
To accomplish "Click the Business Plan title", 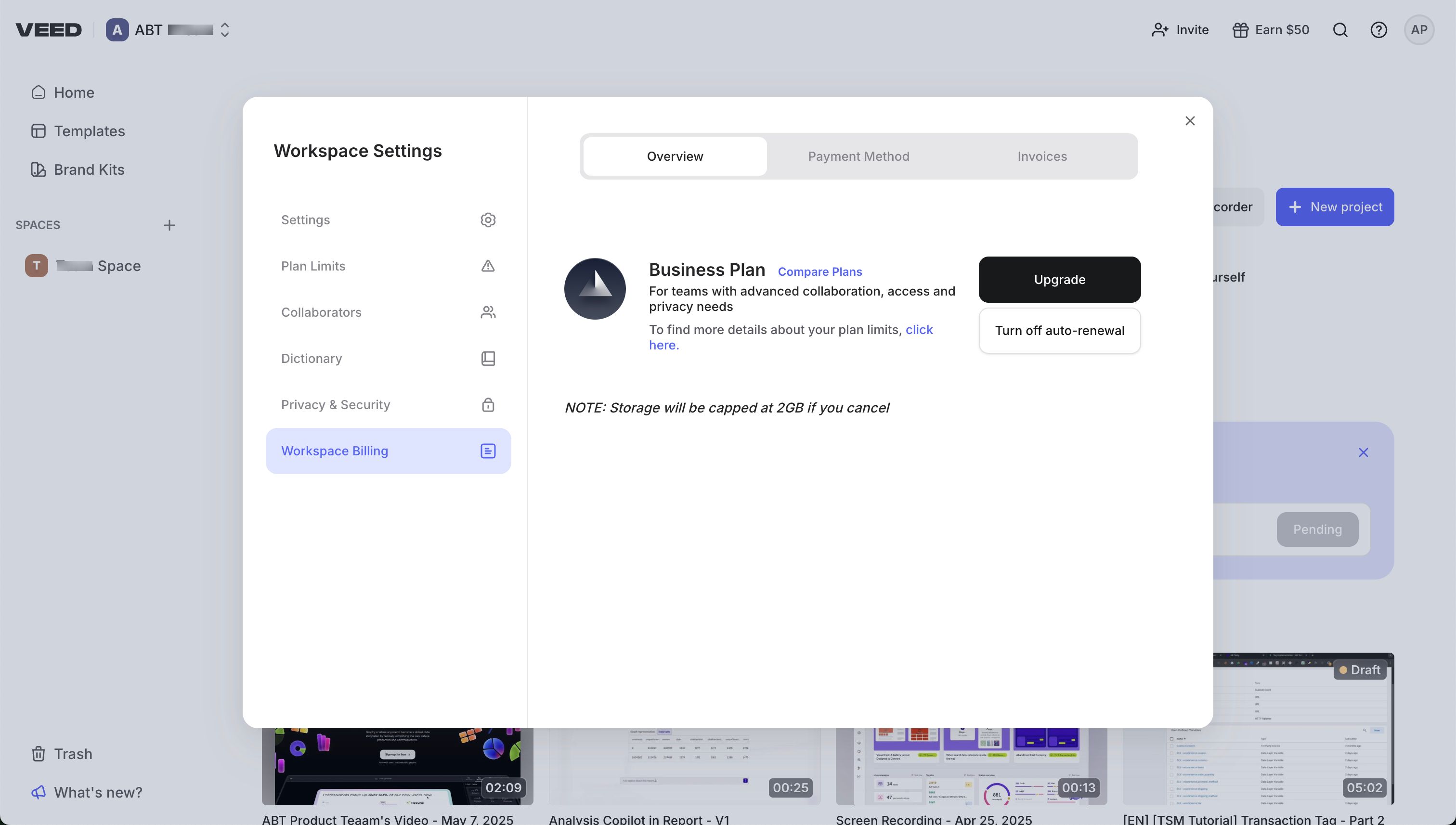I will [x=707, y=271].
